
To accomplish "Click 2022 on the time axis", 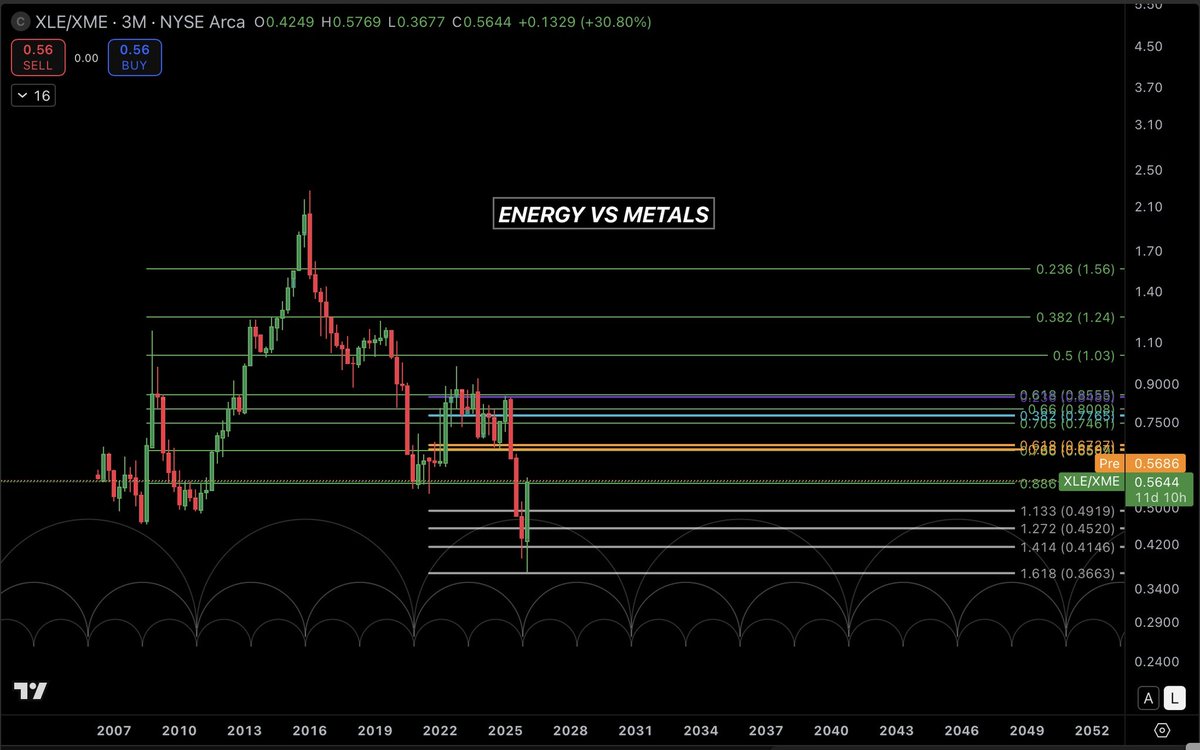I will [x=440, y=731].
